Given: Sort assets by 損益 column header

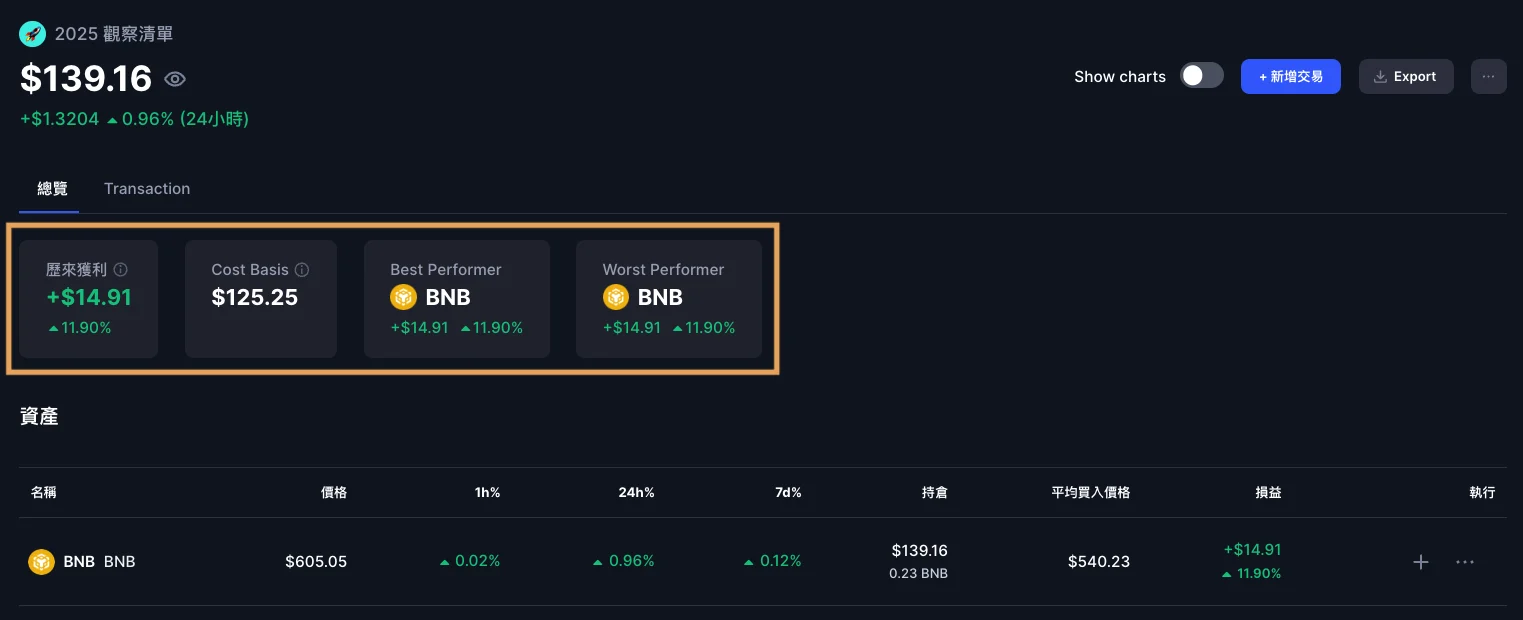Looking at the screenshot, I should [1268, 493].
